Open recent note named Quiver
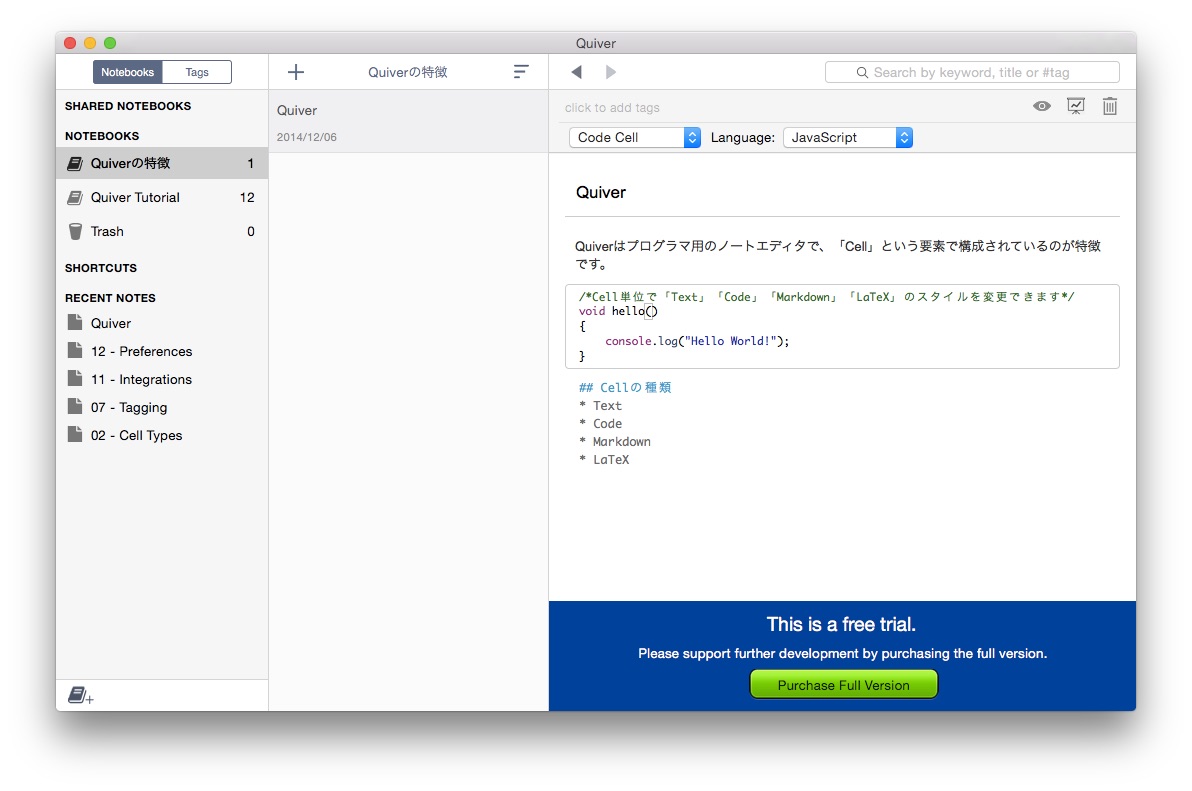The width and height of the screenshot is (1192, 791). click(111, 323)
